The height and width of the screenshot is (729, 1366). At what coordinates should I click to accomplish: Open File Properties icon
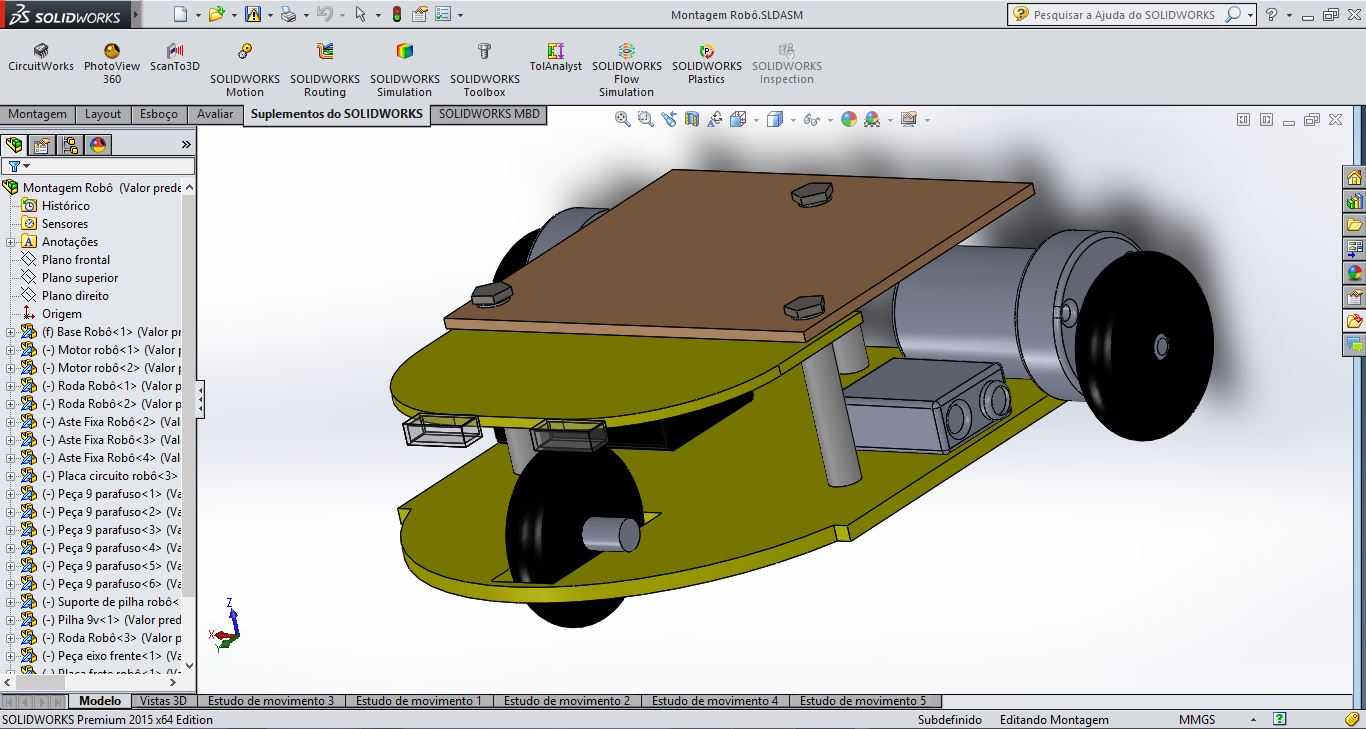(420, 14)
